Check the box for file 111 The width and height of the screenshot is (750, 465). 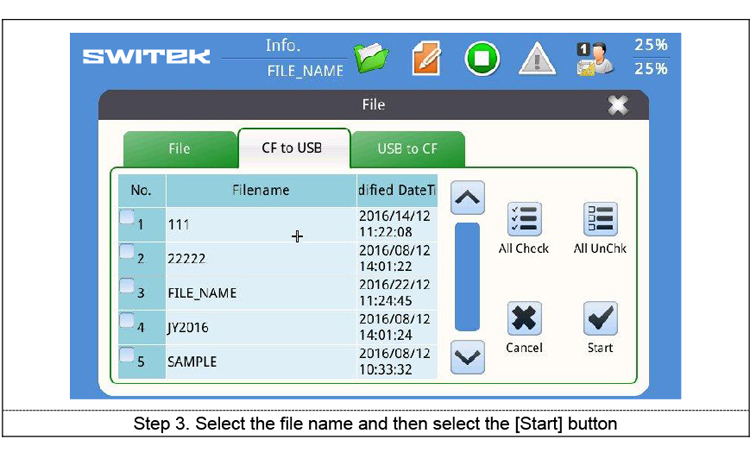(127, 217)
